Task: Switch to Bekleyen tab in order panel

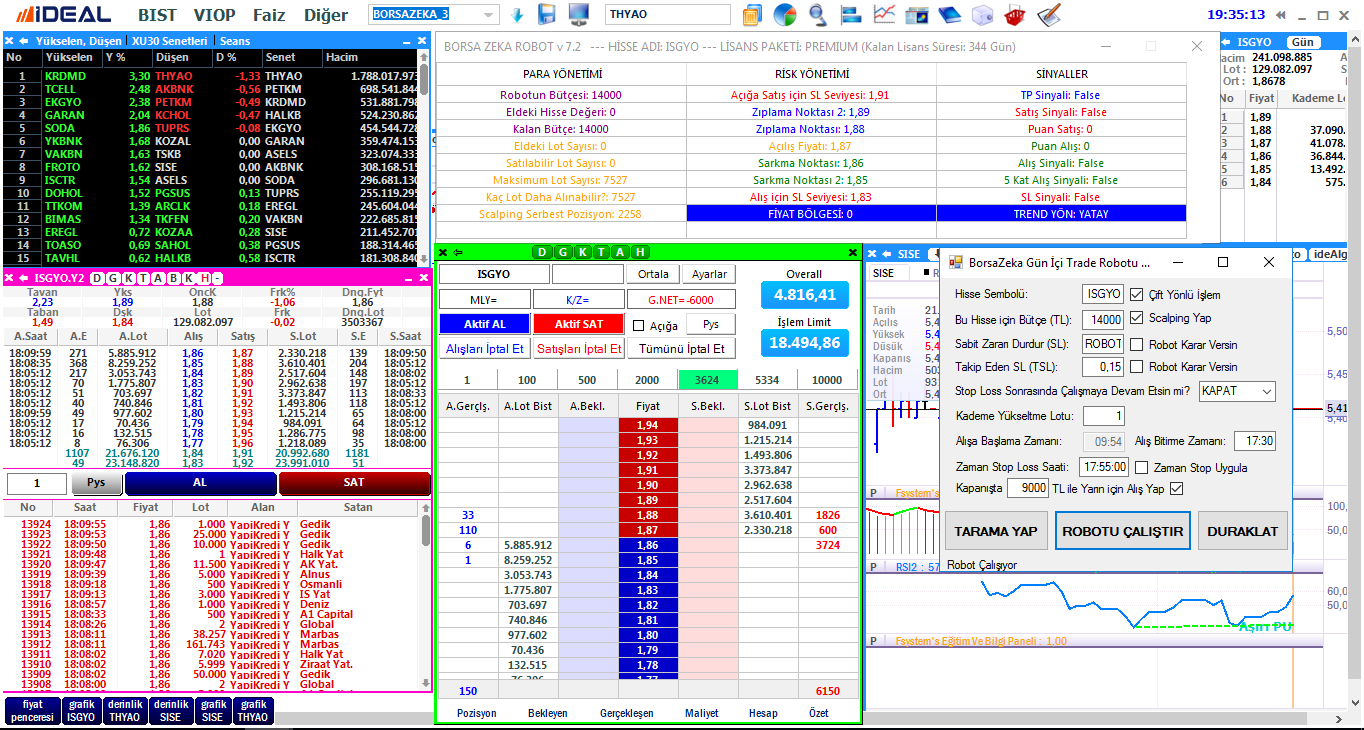Action: click(x=547, y=713)
